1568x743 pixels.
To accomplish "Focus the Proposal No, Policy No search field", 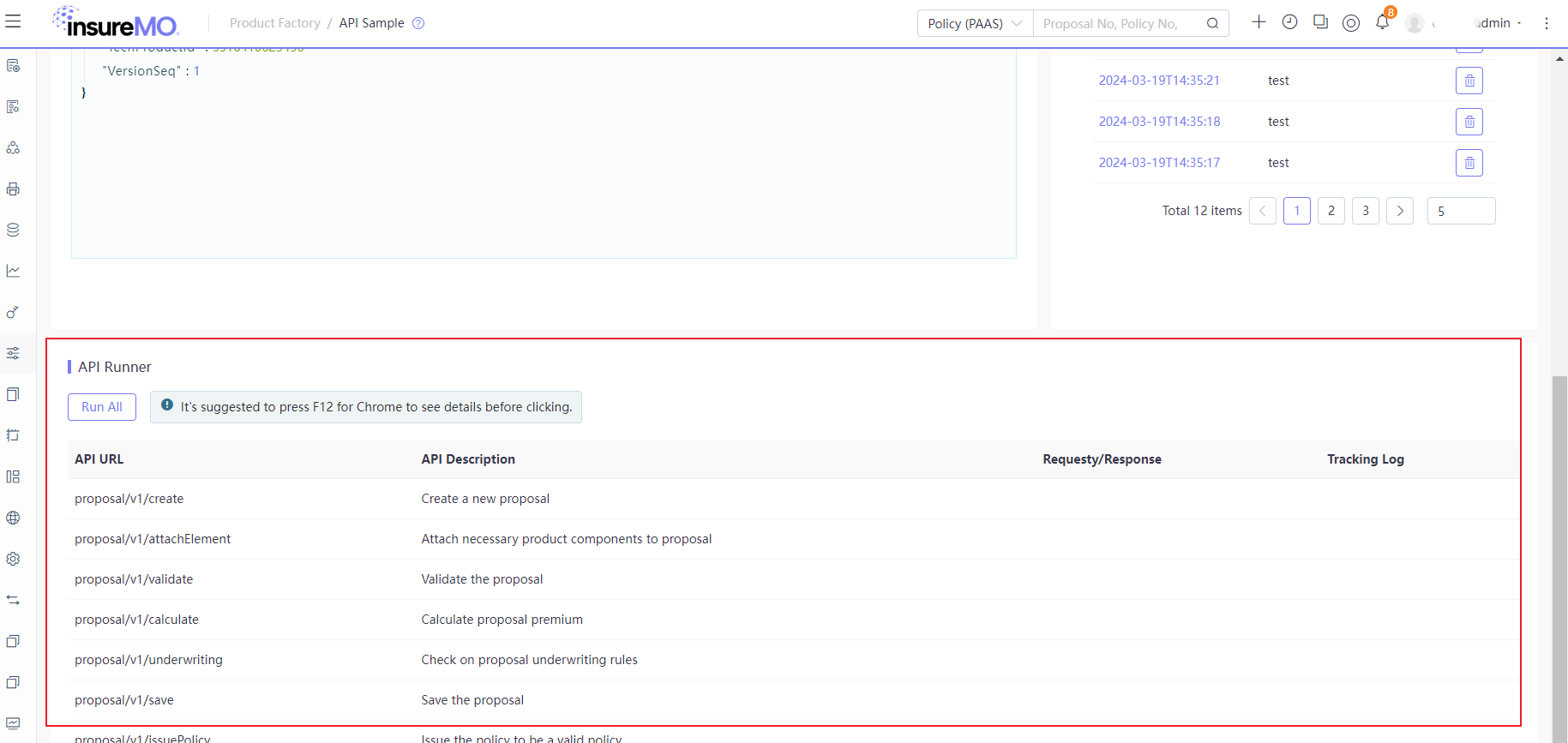I will 1114,23.
